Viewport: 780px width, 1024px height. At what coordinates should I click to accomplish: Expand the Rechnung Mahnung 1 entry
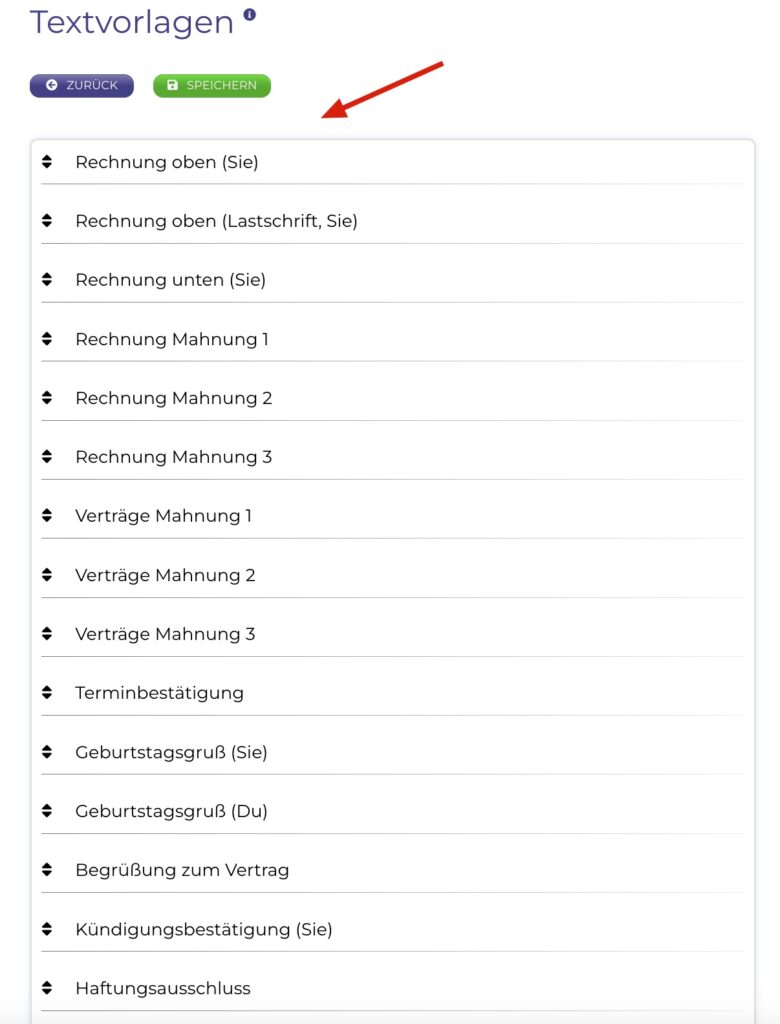tap(172, 339)
